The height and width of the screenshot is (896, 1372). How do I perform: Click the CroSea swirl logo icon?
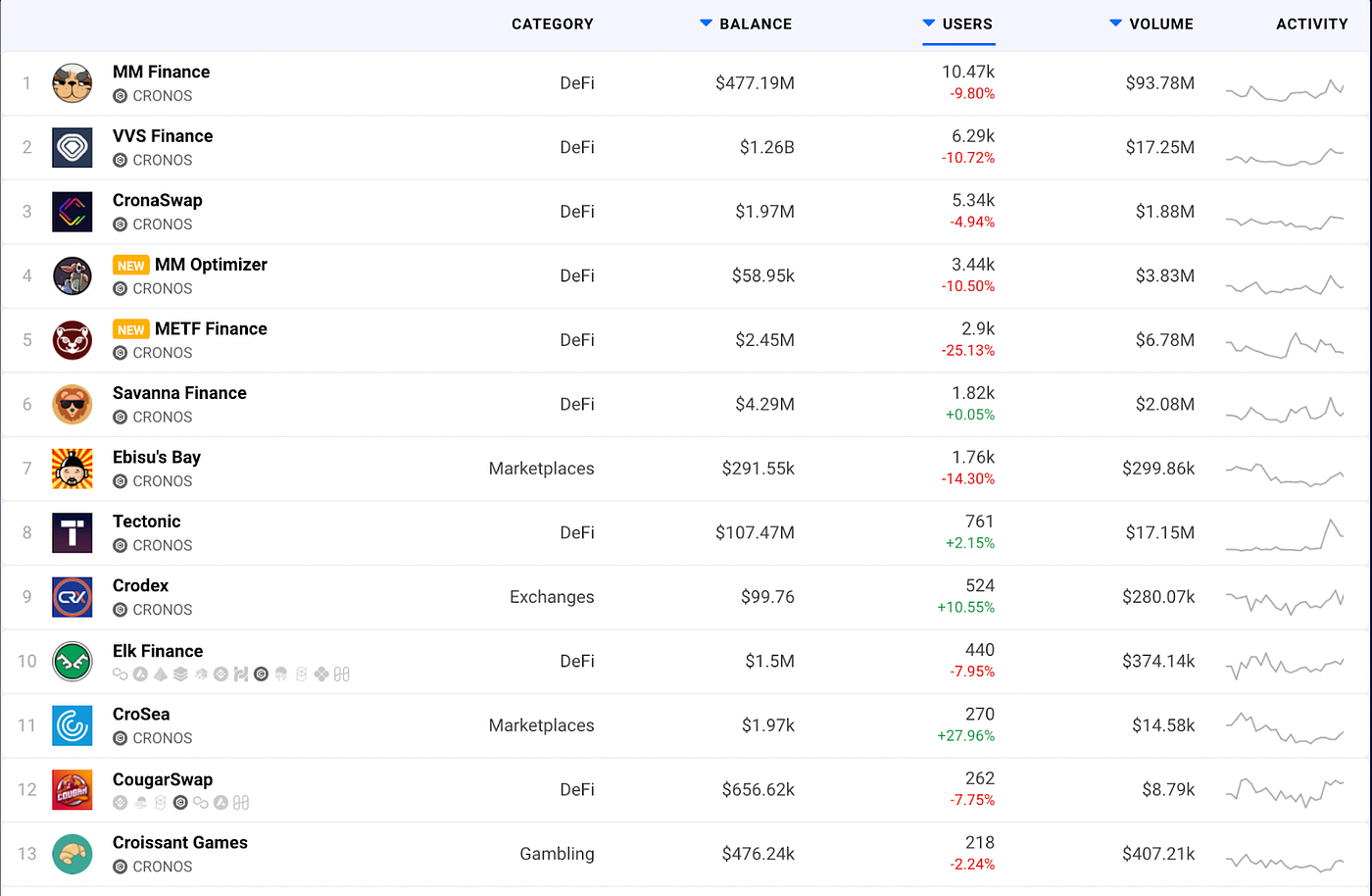[73, 725]
